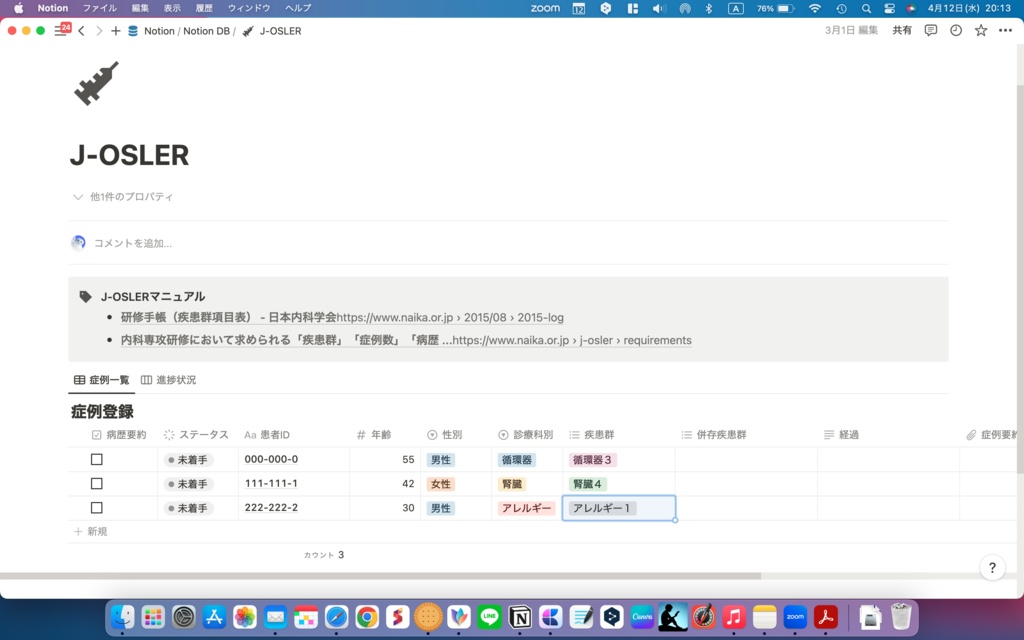1024x640 pixels.
Task: Open 診療科別 select 循環器 tag
Action: (517, 460)
